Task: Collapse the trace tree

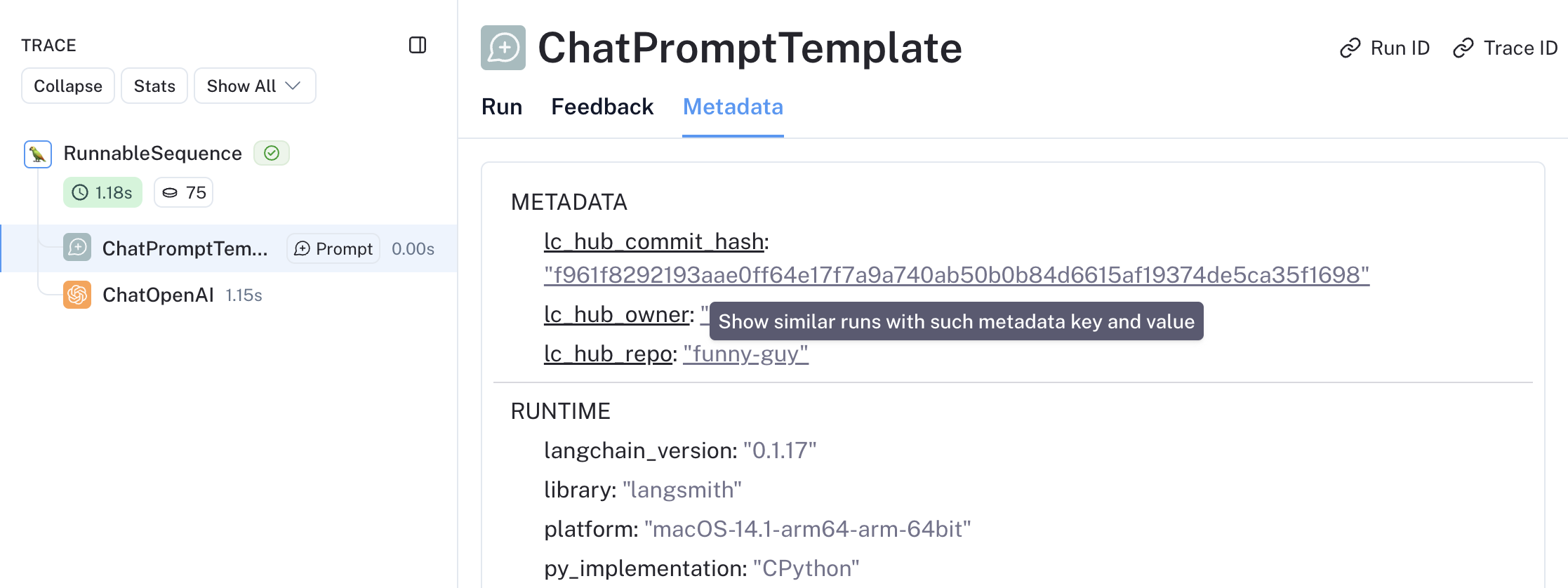Action: point(68,86)
